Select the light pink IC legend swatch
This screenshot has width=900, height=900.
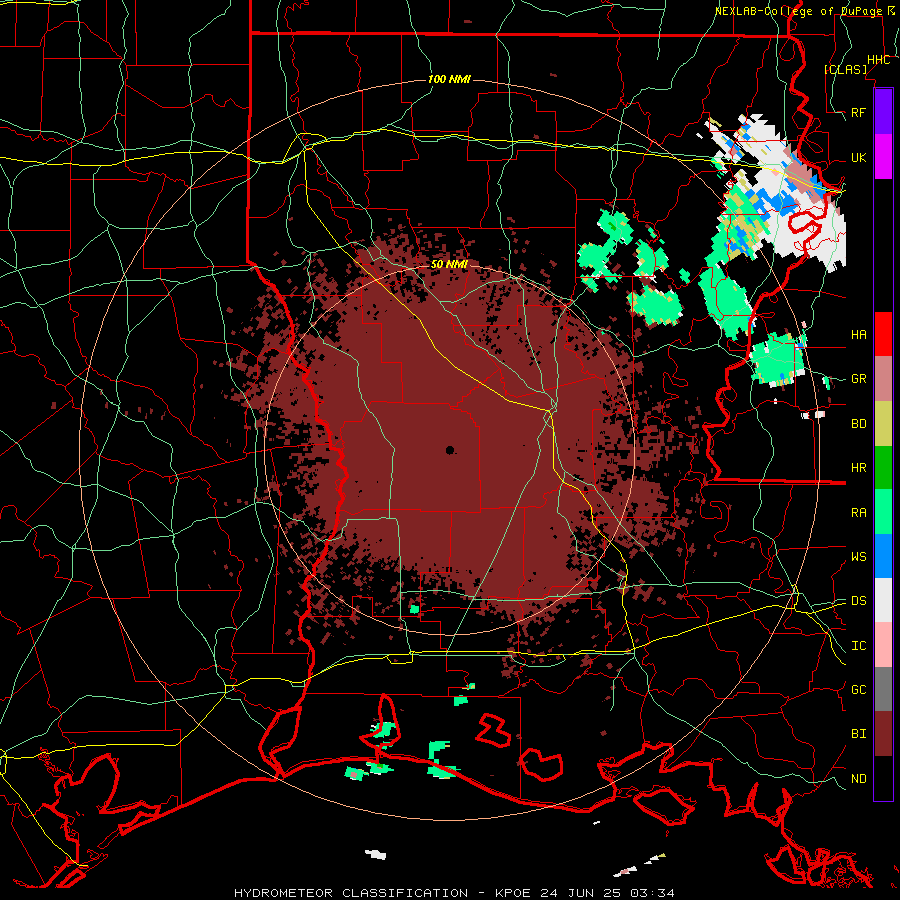tap(883, 645)
